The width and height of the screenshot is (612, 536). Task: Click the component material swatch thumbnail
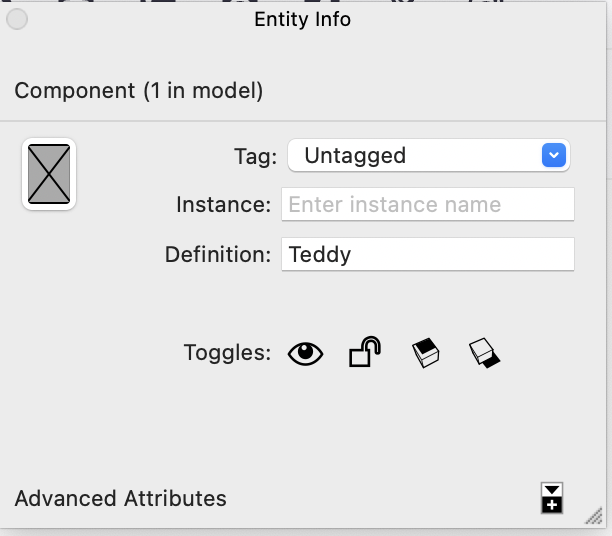pyautogui.click(x=49, y=174)
